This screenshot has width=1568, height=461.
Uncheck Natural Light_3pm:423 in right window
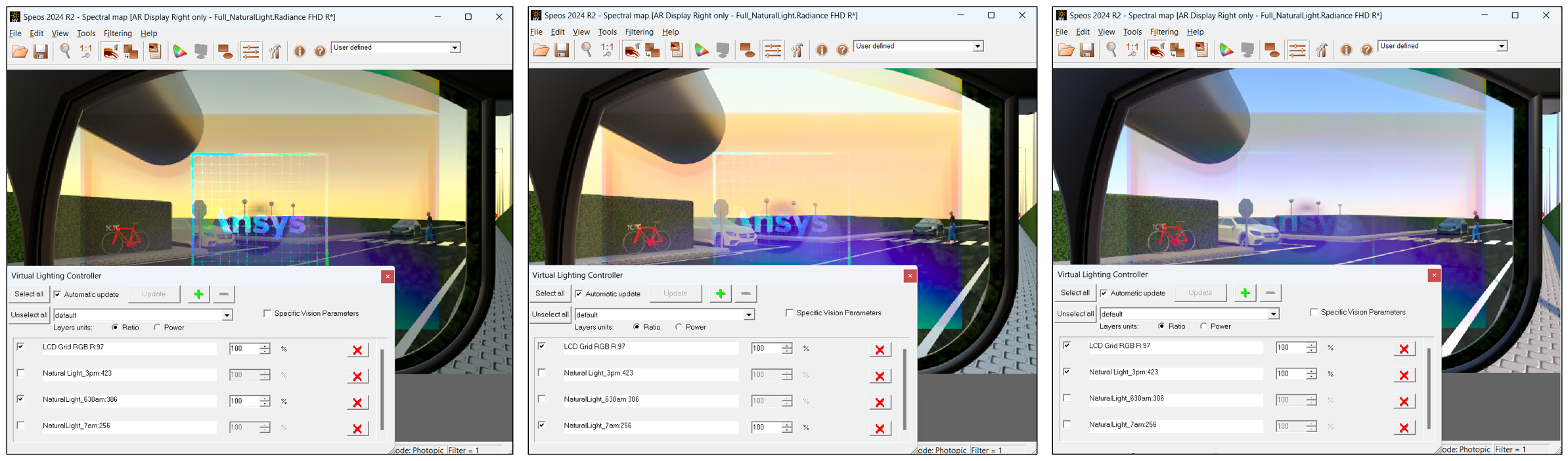tap(1067, 371)
